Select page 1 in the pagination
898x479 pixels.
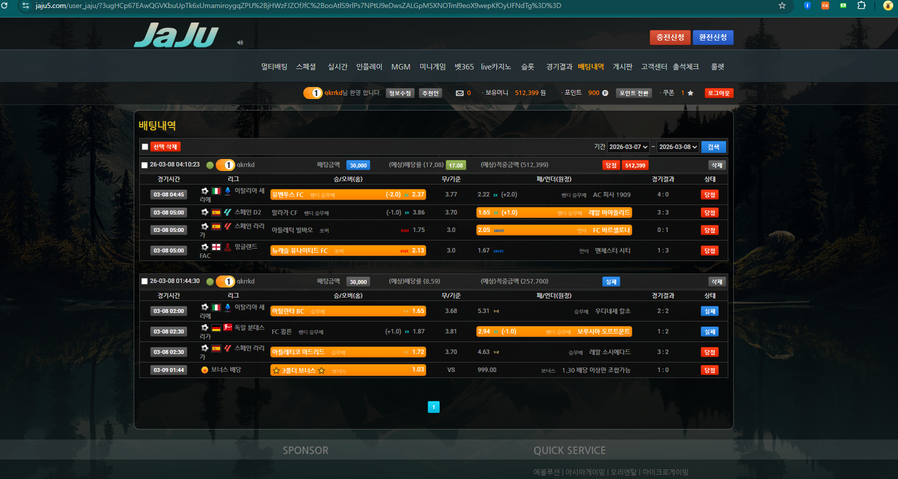[434, 407]
